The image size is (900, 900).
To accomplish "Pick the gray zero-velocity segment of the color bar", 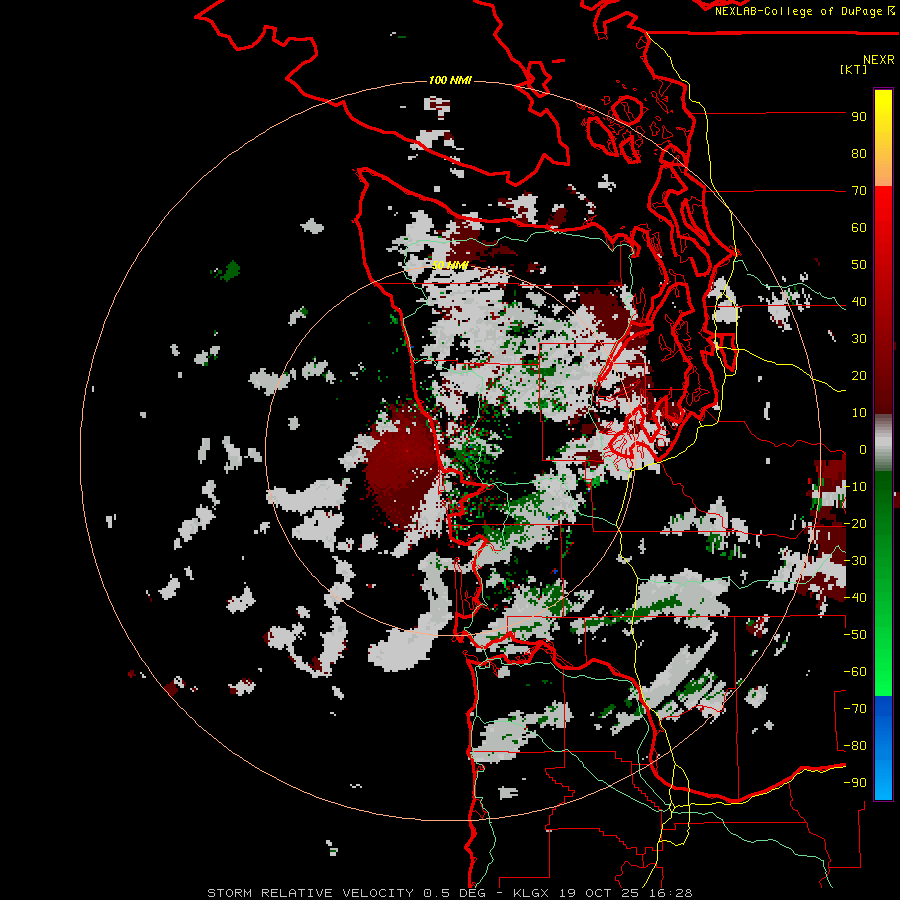I will tap(883, 443).
